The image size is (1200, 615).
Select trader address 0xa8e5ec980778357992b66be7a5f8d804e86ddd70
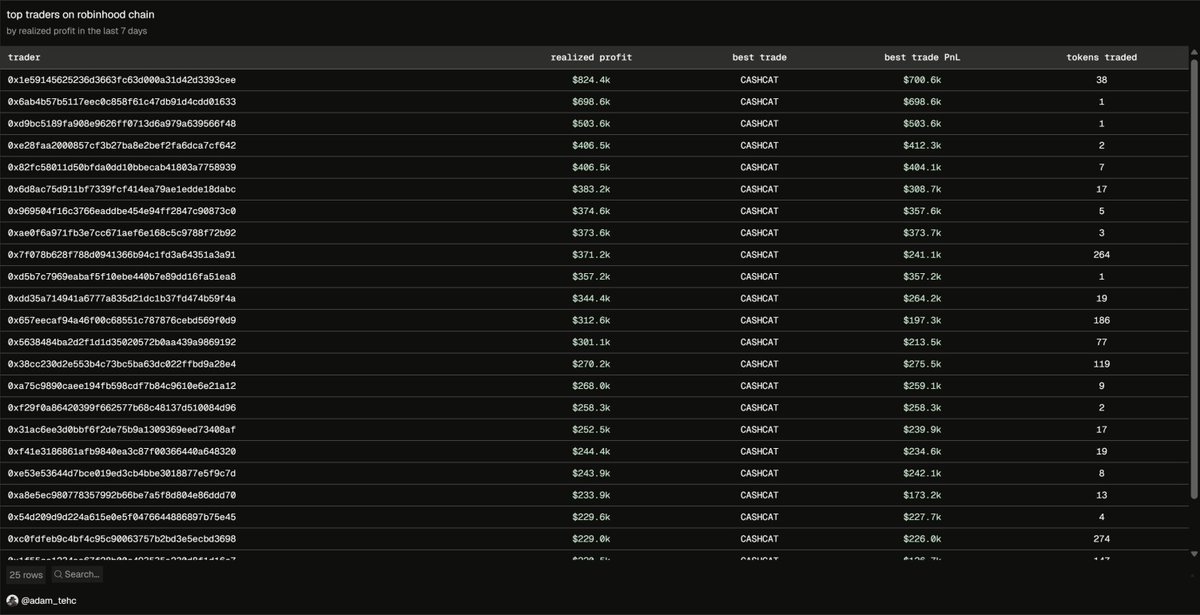coord(121,495)
